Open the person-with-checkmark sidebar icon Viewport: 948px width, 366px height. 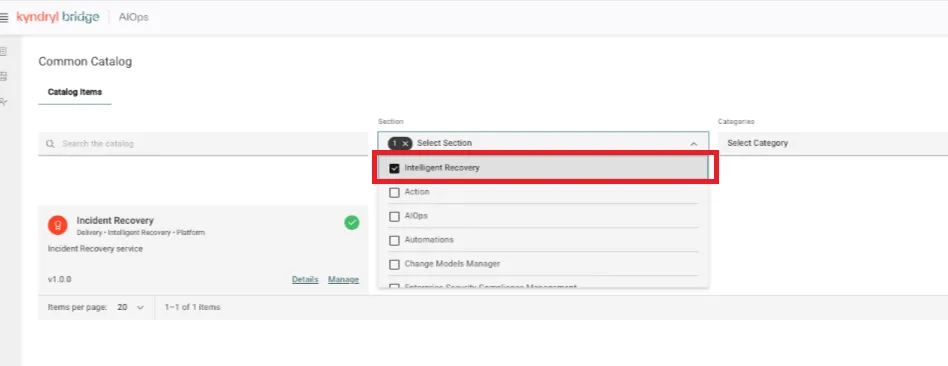coord(4,101)
